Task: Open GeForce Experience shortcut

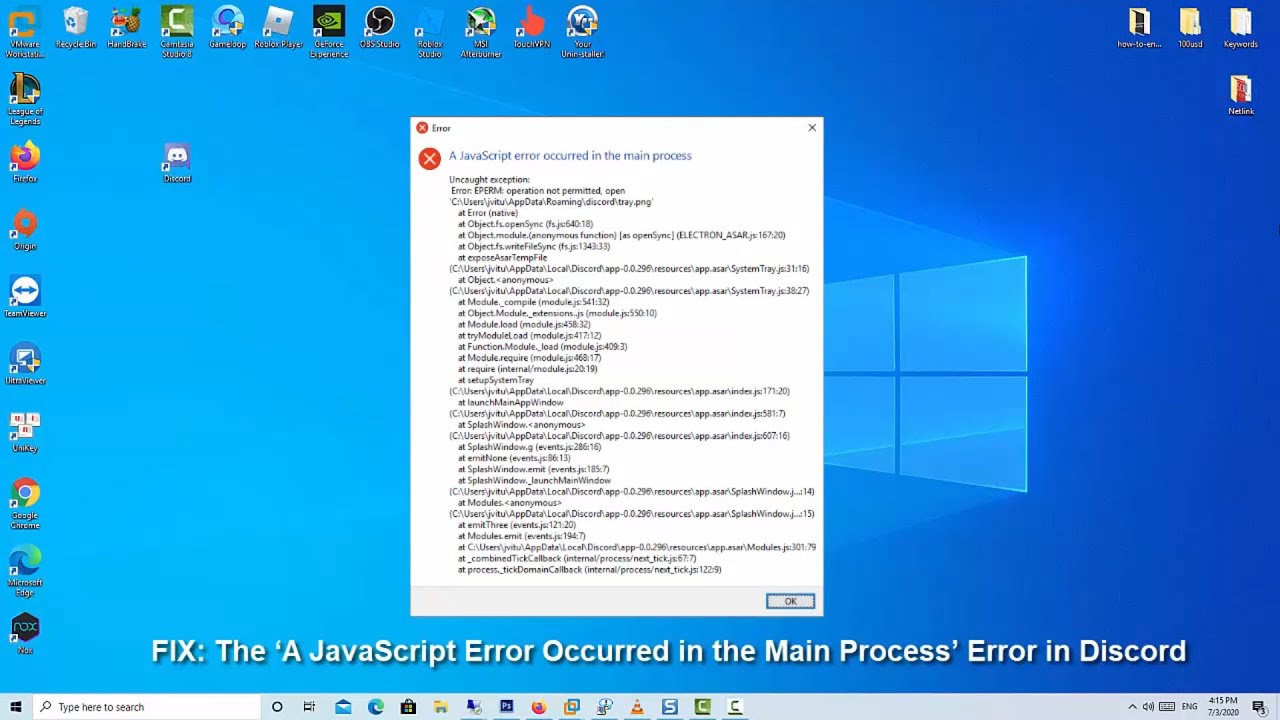Action: pyautogui.click(x=329, y=32)
